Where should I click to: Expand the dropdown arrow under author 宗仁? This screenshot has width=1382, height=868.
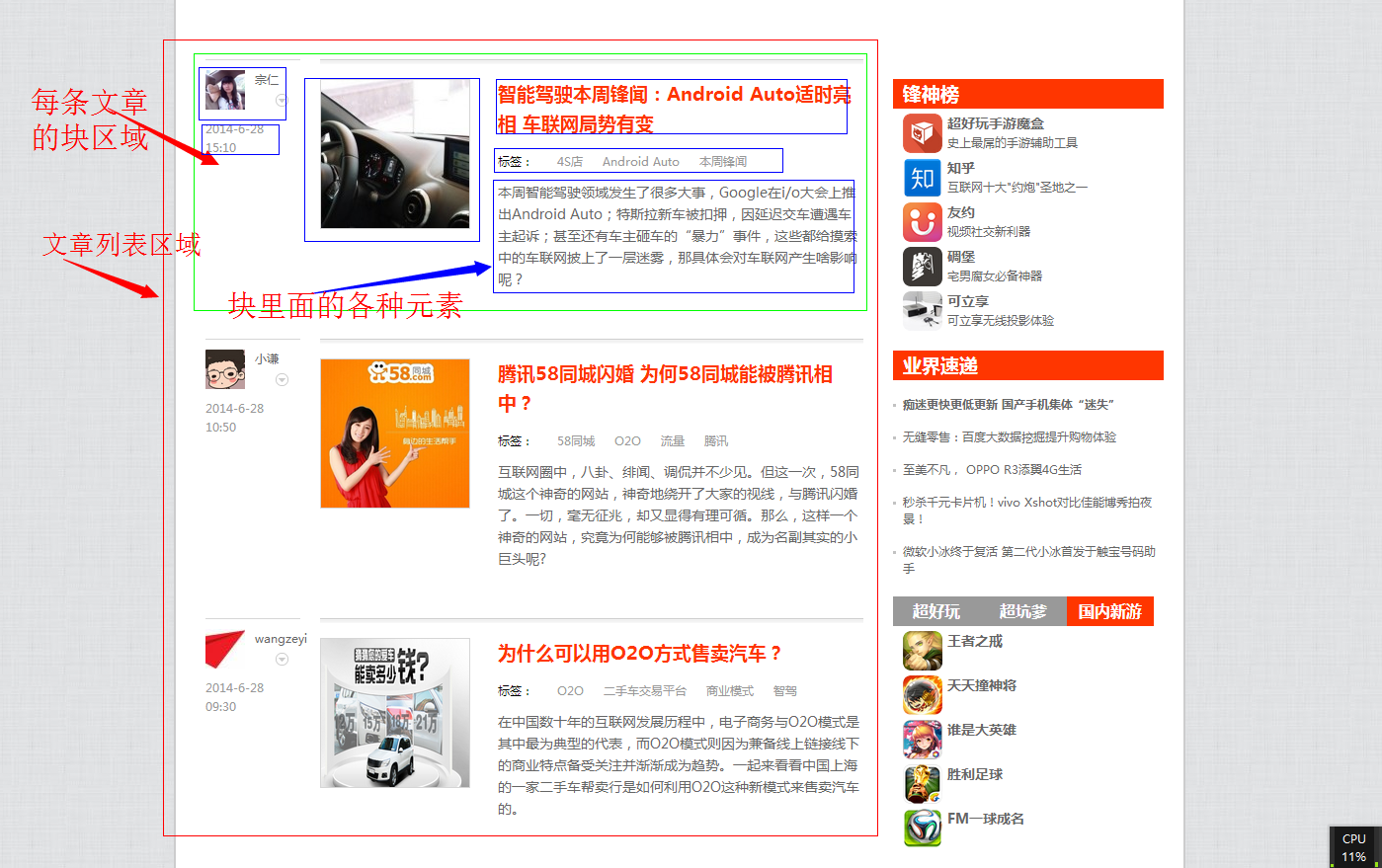pyautogui.click(x=282, y=101)
